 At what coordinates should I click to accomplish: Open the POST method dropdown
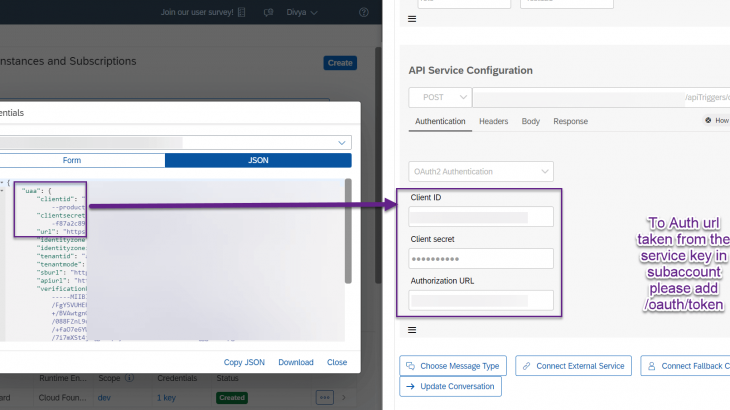pos(440,97)
